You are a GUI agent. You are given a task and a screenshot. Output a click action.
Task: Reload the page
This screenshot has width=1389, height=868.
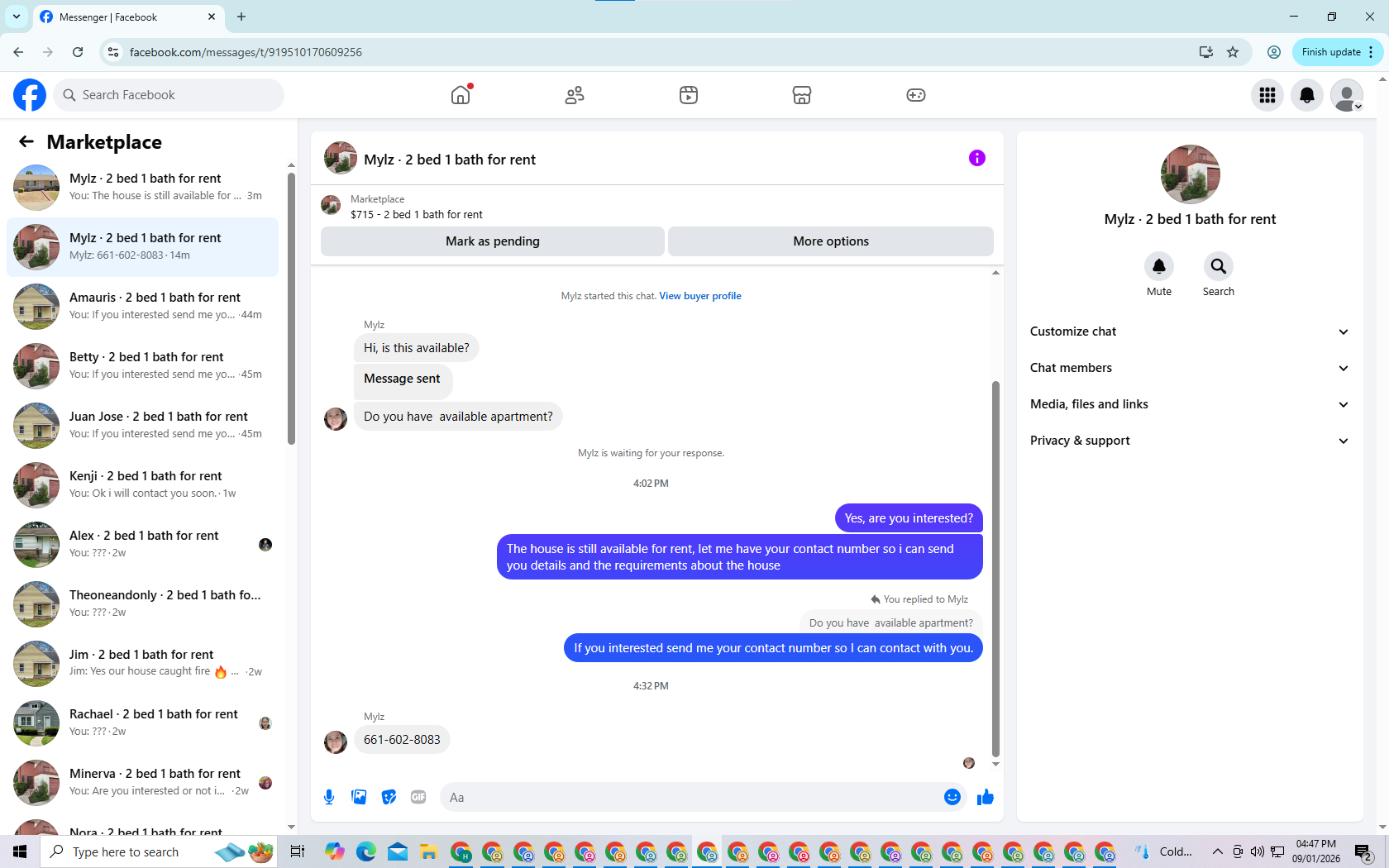point(78,52)
